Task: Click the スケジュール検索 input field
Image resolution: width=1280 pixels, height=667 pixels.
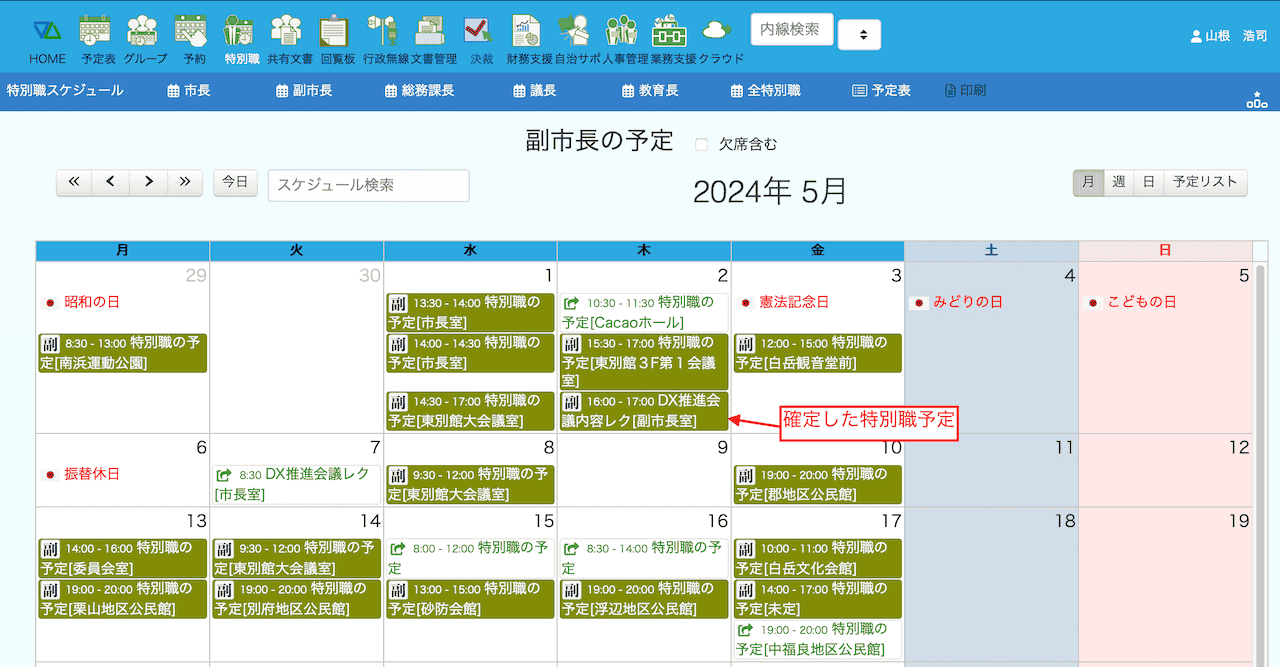Action: click(x=368, y=185)
